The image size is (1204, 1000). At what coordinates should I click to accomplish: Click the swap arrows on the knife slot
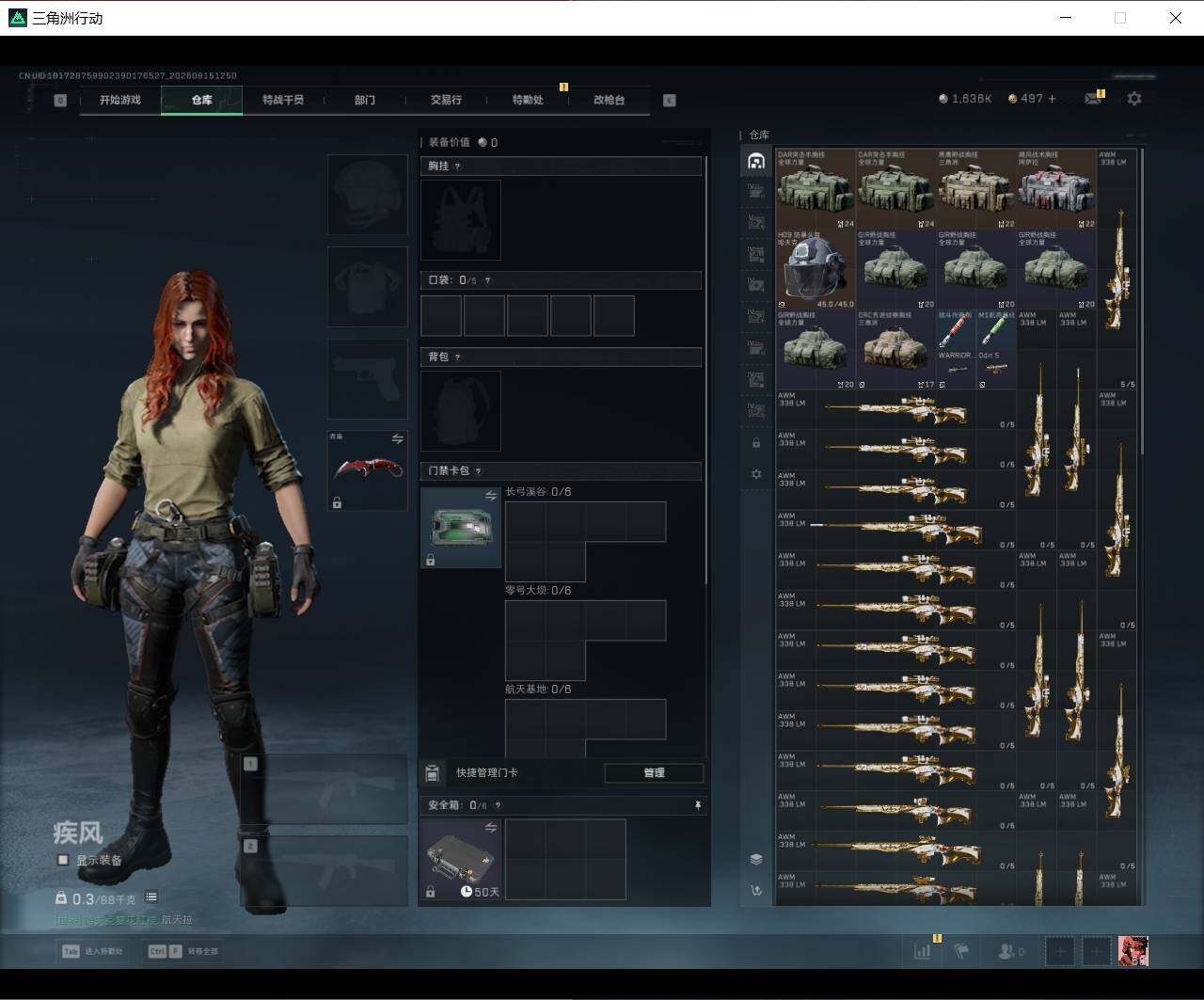(397, 439)
